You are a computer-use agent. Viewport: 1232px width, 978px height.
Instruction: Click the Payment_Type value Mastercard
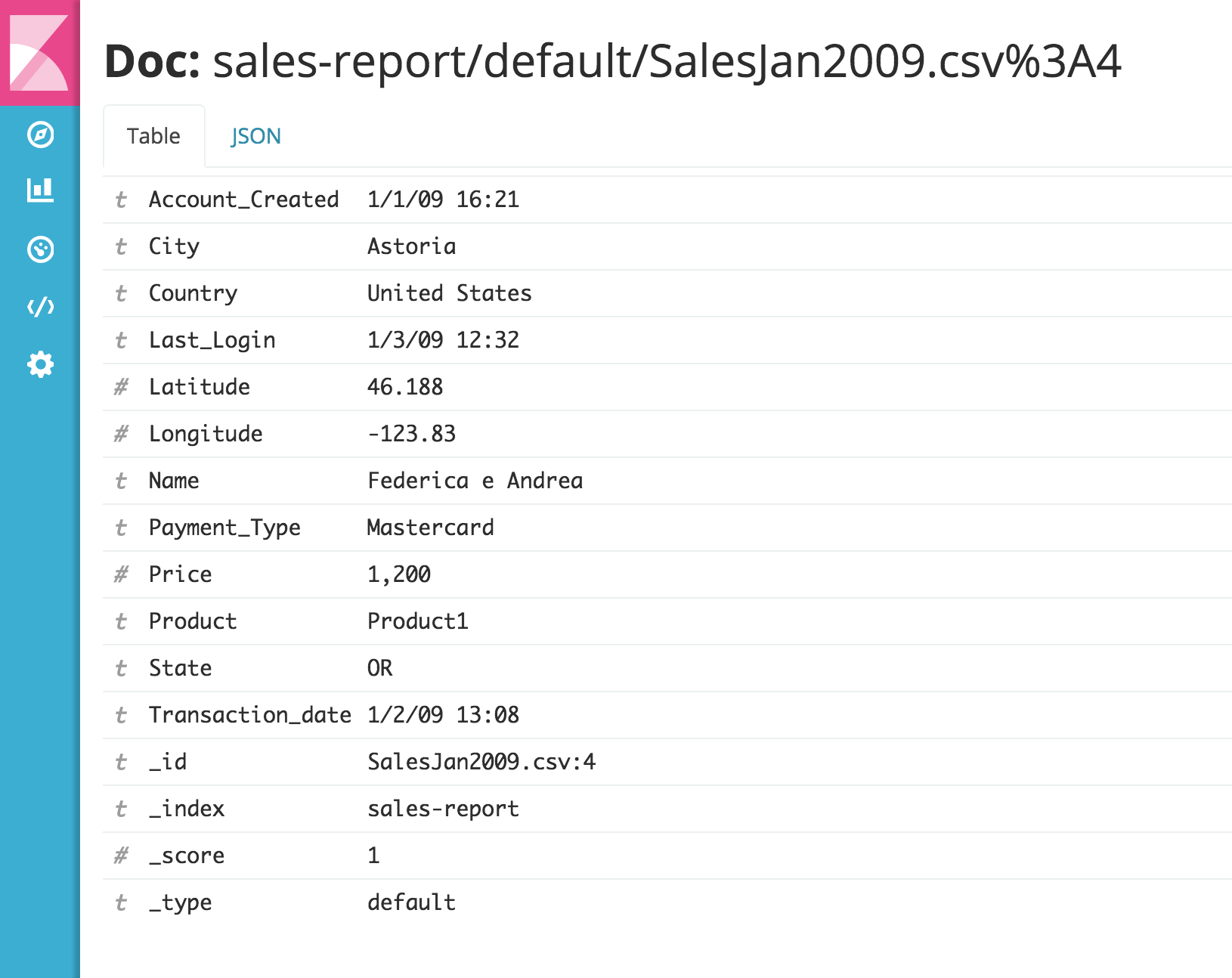click(x=430, y=528)
